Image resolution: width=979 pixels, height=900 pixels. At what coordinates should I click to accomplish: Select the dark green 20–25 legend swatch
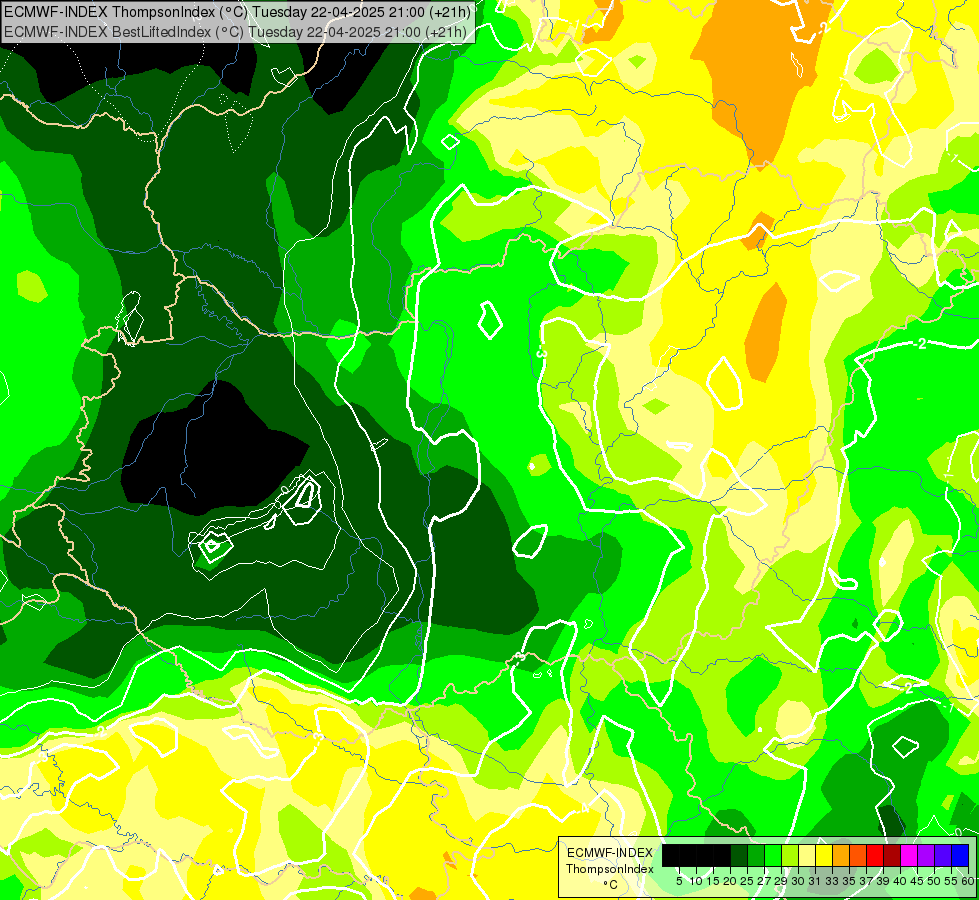click(x=739, y=855)
